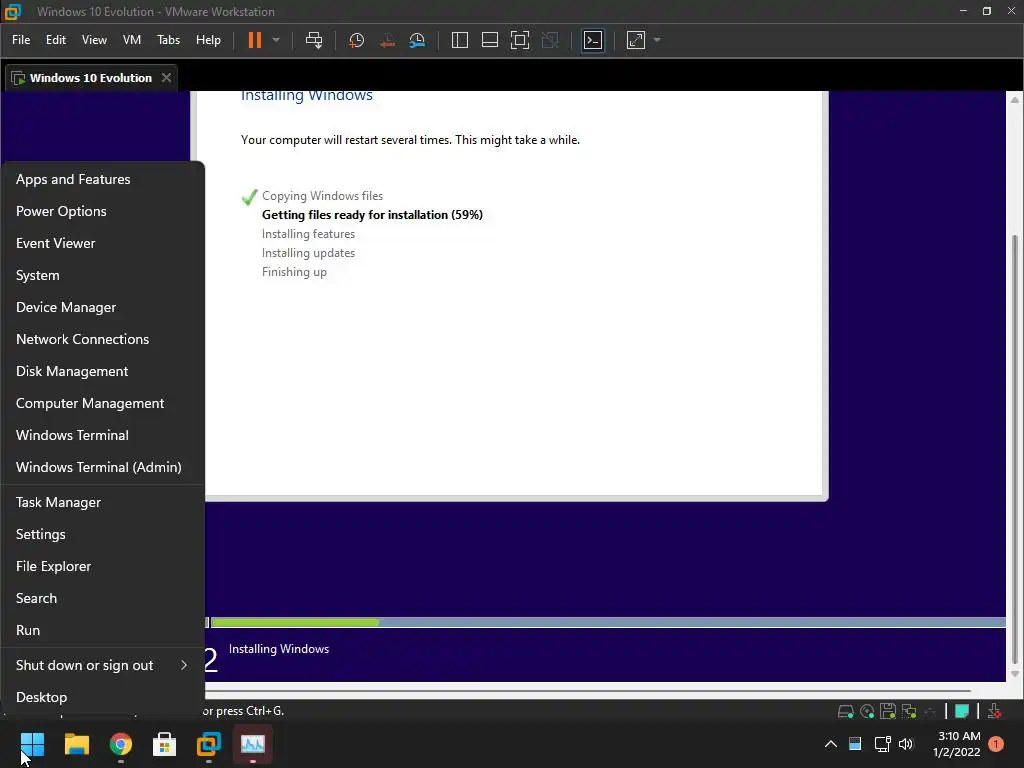Open the Run dialog entry
1024x768 pixels.
pyautogui.click(x=103, y=630)
